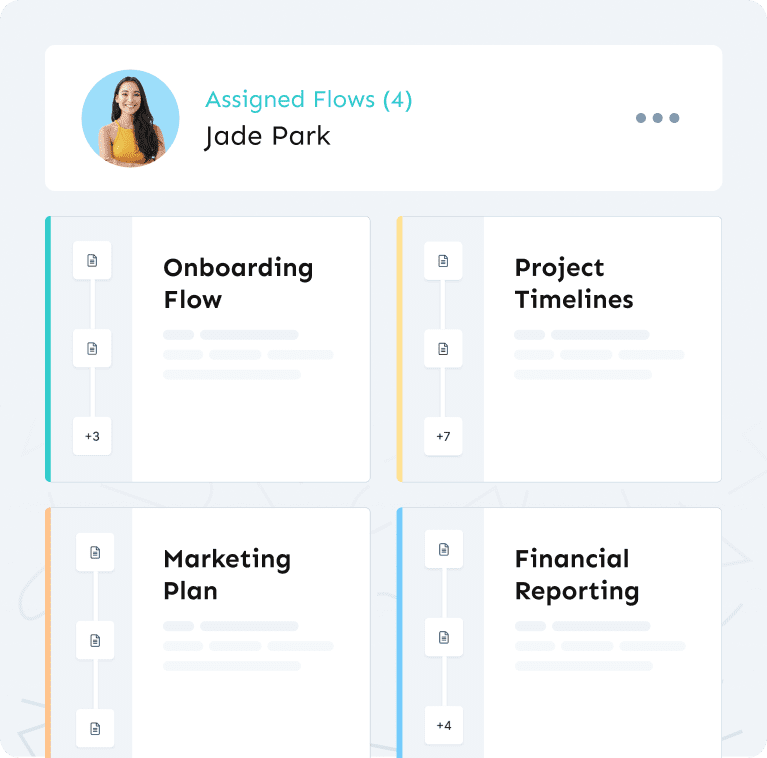Expand the +4 more steps in Financial Reporting
The image size is (767, 758).
[444, 725]
